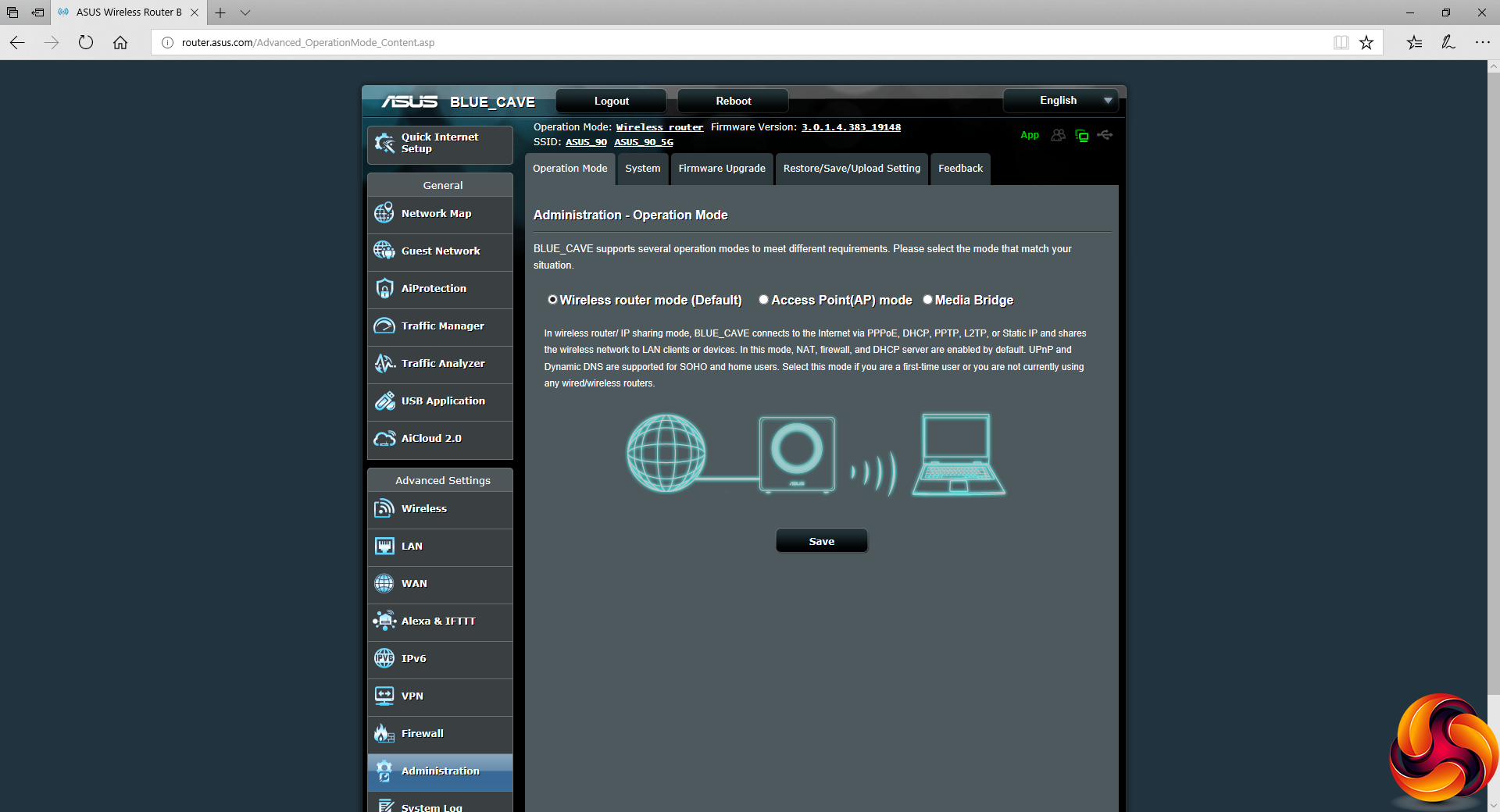
Task: Click the Traffic Analyzer icon
Action: 384,363
